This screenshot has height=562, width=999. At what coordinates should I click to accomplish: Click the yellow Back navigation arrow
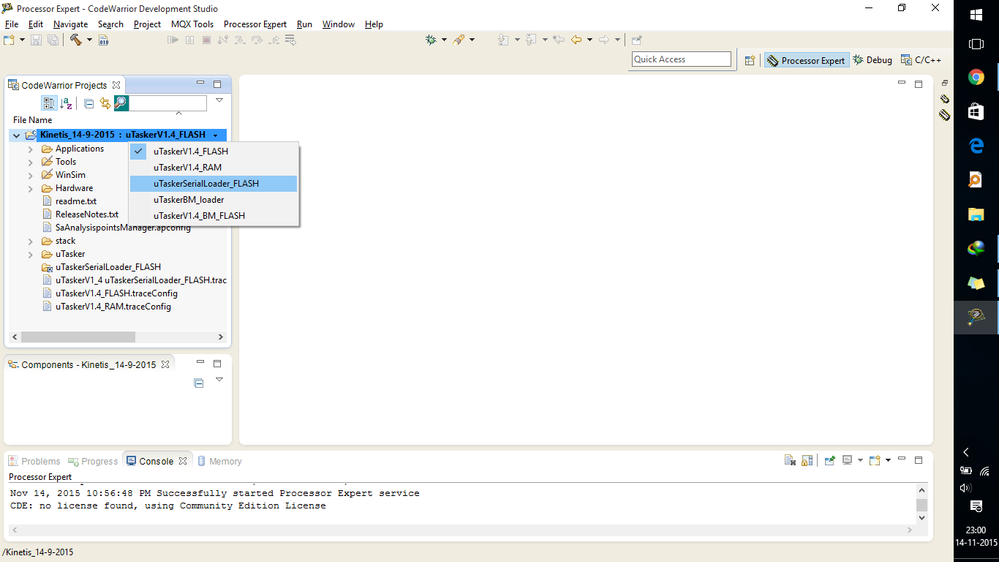click(576, 40)
